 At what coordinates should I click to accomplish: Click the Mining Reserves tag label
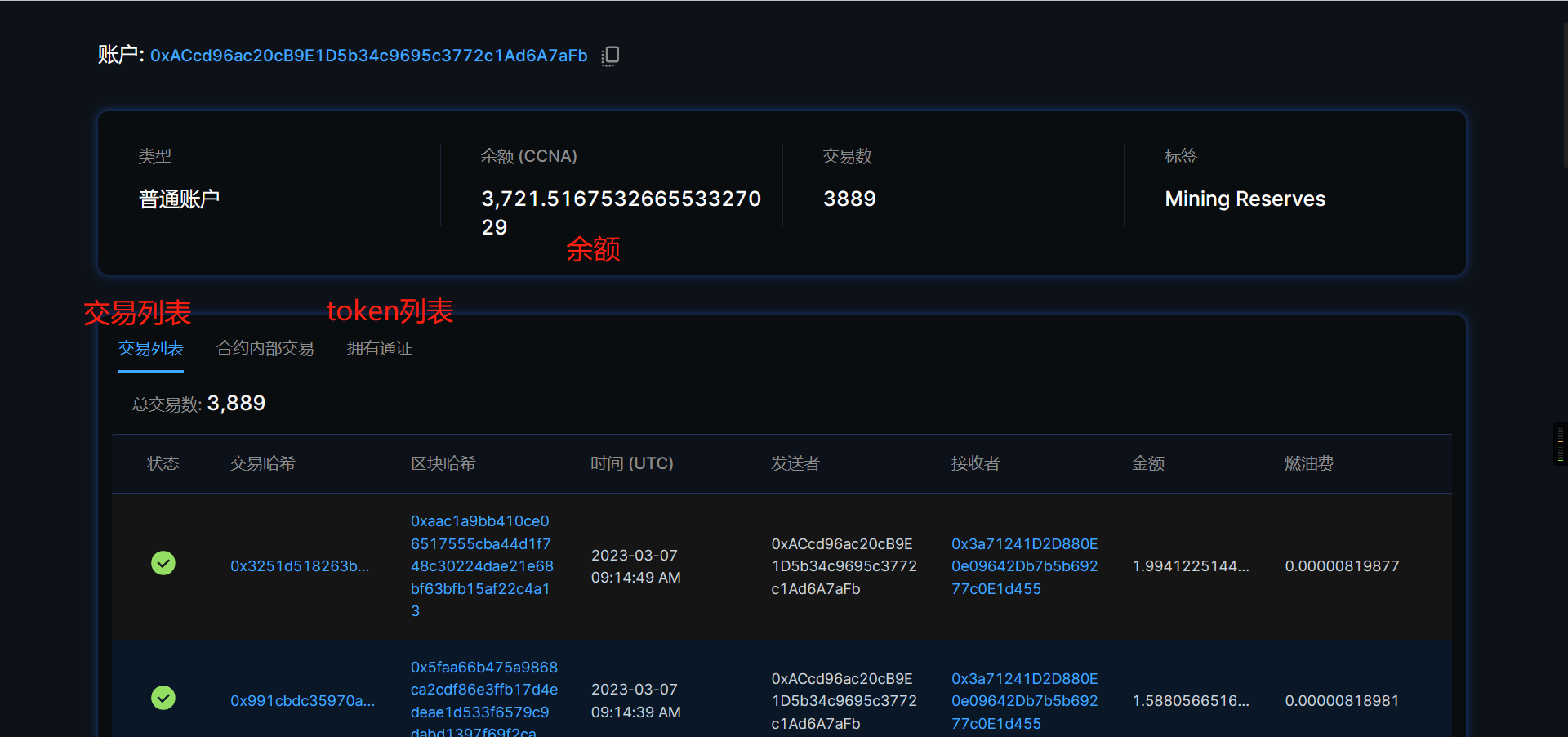1245,199
